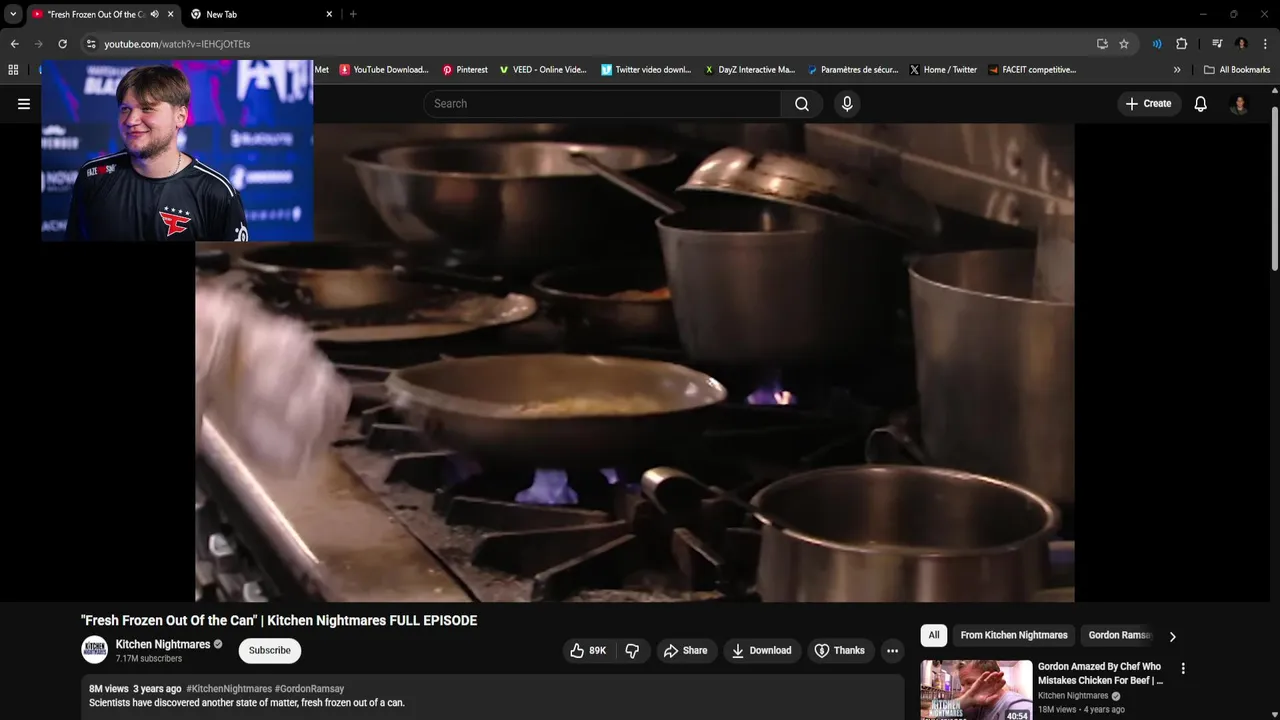Click the #GordonRamsay hashtag
The width and height of the screenshot is (1280, 720).
[310, 689]
